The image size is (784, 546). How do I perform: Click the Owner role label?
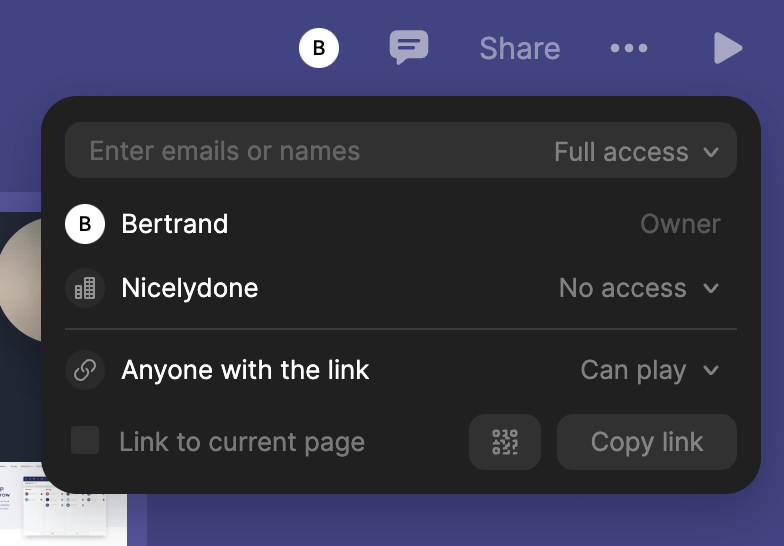pyautogui.click(x=680, y=224)
